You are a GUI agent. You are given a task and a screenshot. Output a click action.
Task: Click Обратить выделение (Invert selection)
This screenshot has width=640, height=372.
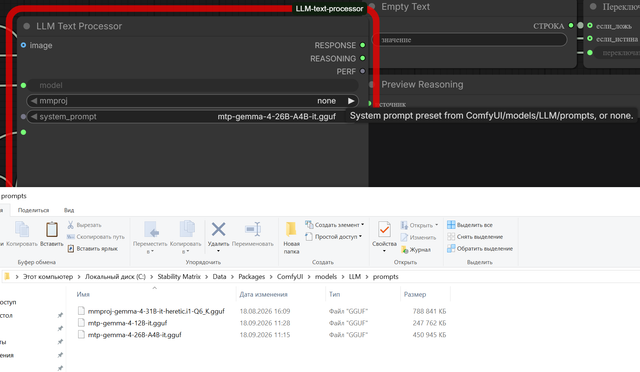pos(480,248)
